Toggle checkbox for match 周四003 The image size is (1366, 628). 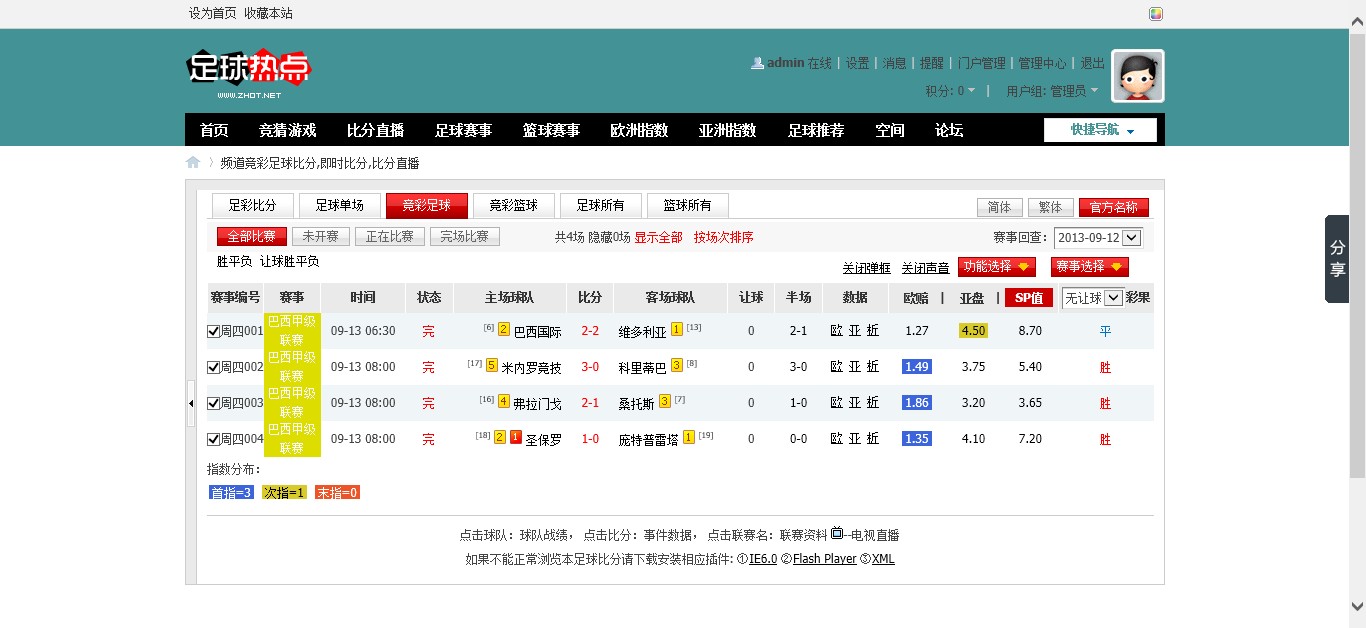point(213,403)
